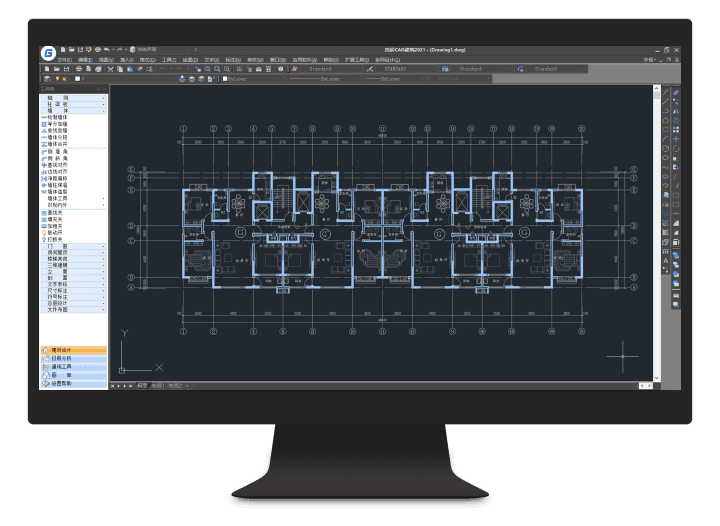The height and width of the screenshot is (526, 720).
Task: Click the blue G application logo button
Action: tap(48, 53)
